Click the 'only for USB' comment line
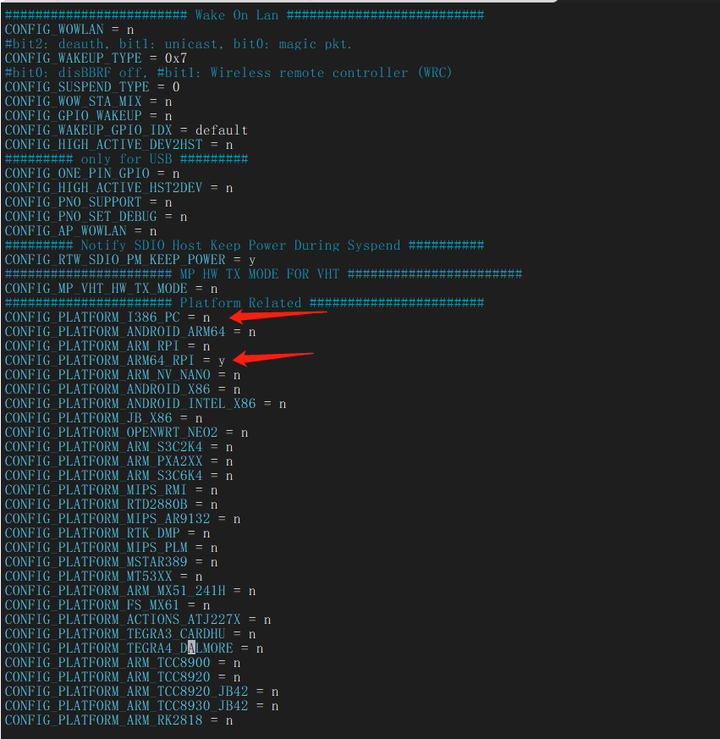 [126, 159]
